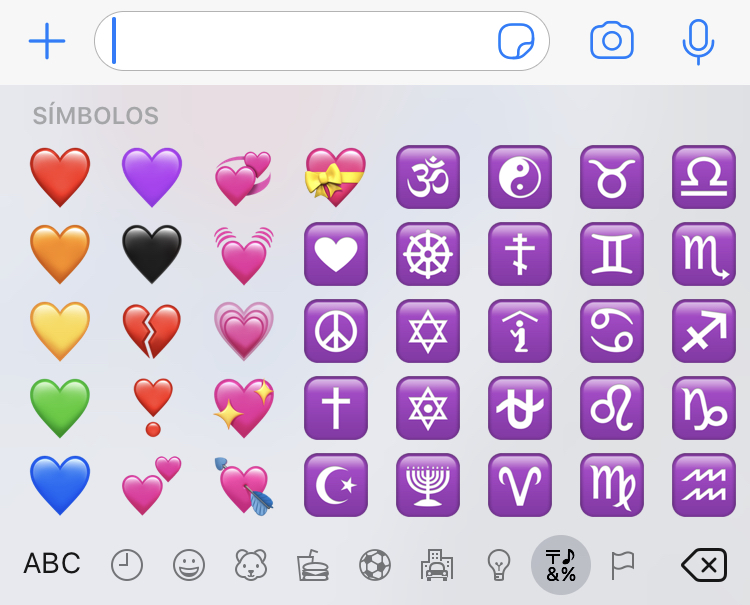
Task: Switch back to ABC keyboard
Action: click(x=52, y=564)
